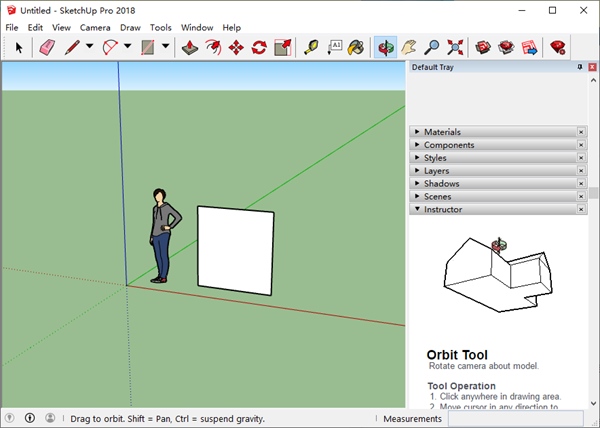Select the Rectangle shape tool
This screenshot has width=600, height=428.
[148, 48]
